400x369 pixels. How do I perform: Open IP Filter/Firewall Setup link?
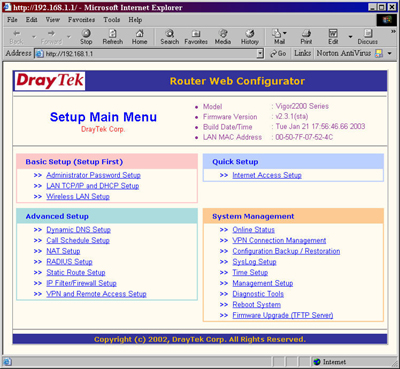point(81,283)
